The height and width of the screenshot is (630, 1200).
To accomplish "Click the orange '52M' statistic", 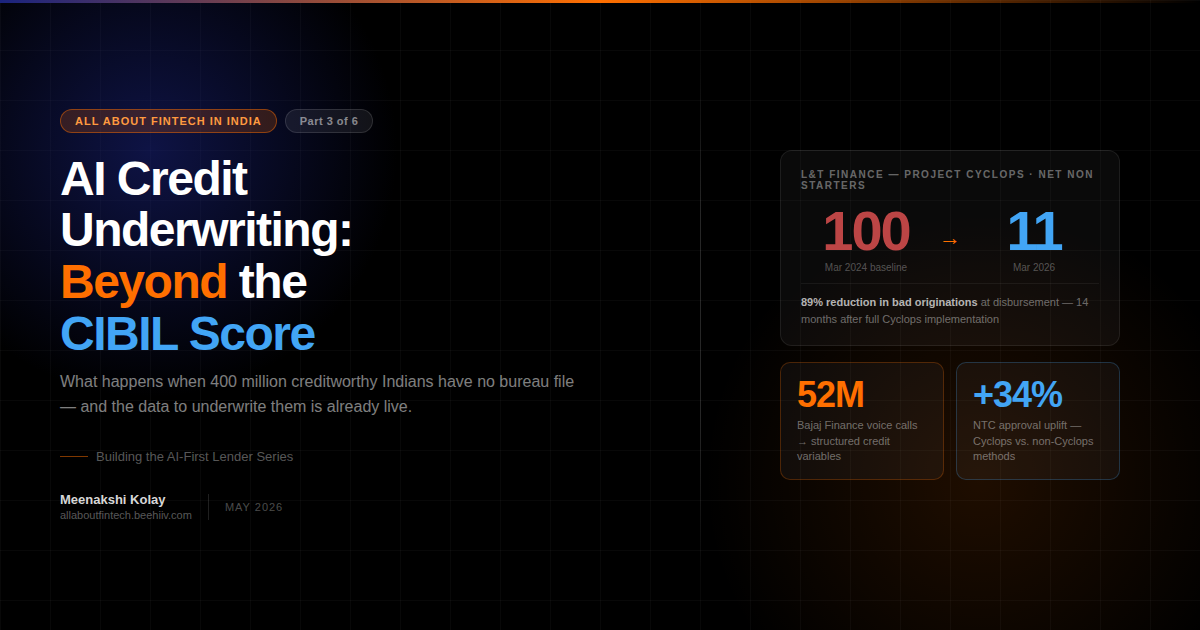I will click(830, 395).
